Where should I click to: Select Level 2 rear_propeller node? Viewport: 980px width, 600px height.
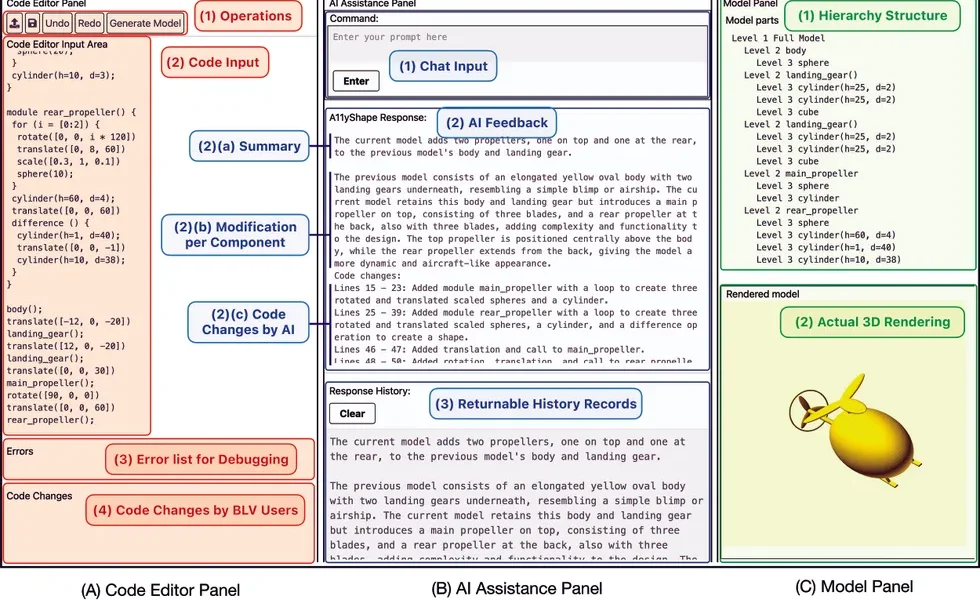click(801, 211)
